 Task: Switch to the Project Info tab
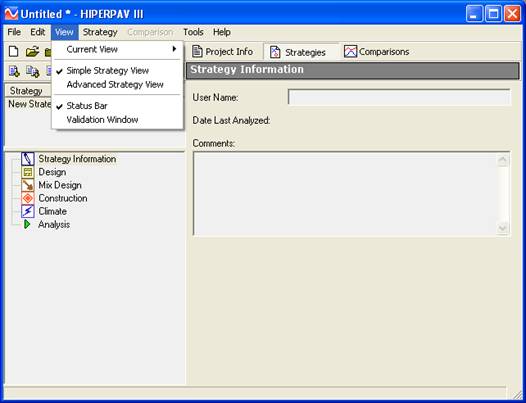[222, 52]
